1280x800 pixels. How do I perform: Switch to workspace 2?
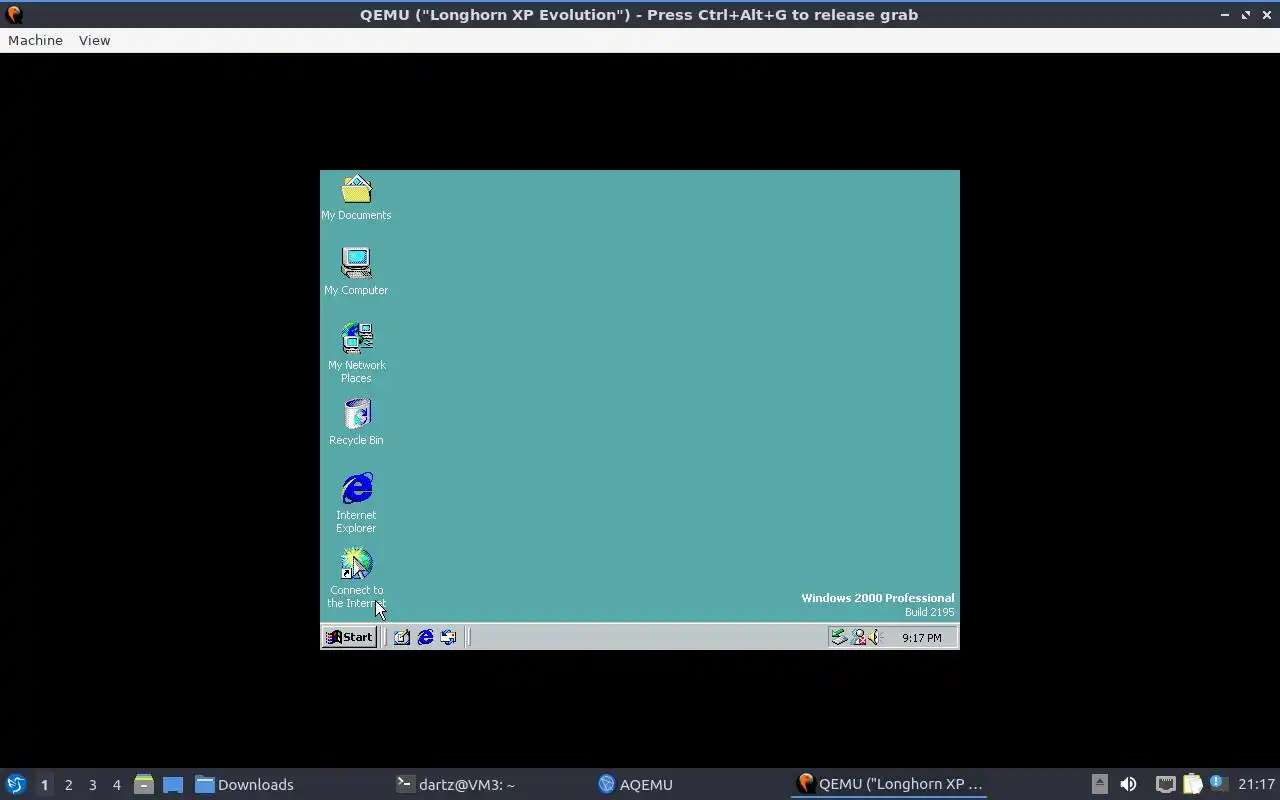[68, 785]
